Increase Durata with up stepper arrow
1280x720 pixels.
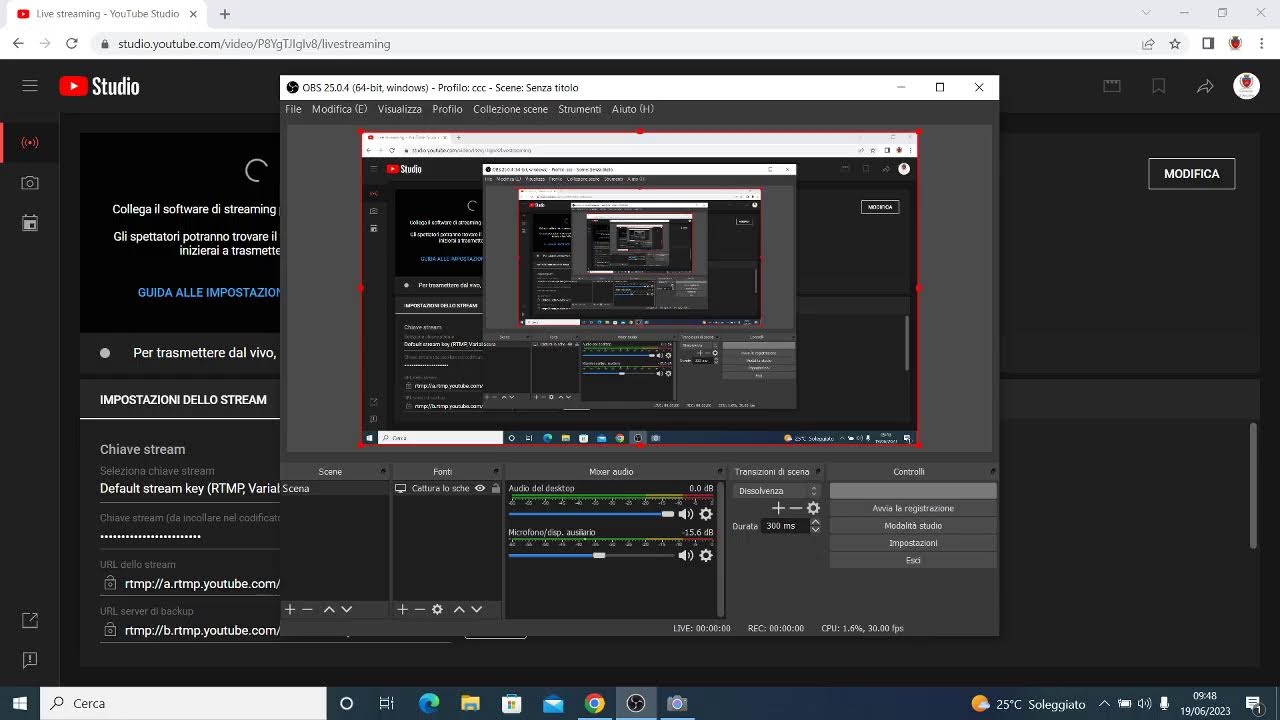pyautogui.click(x=815, y=521)
